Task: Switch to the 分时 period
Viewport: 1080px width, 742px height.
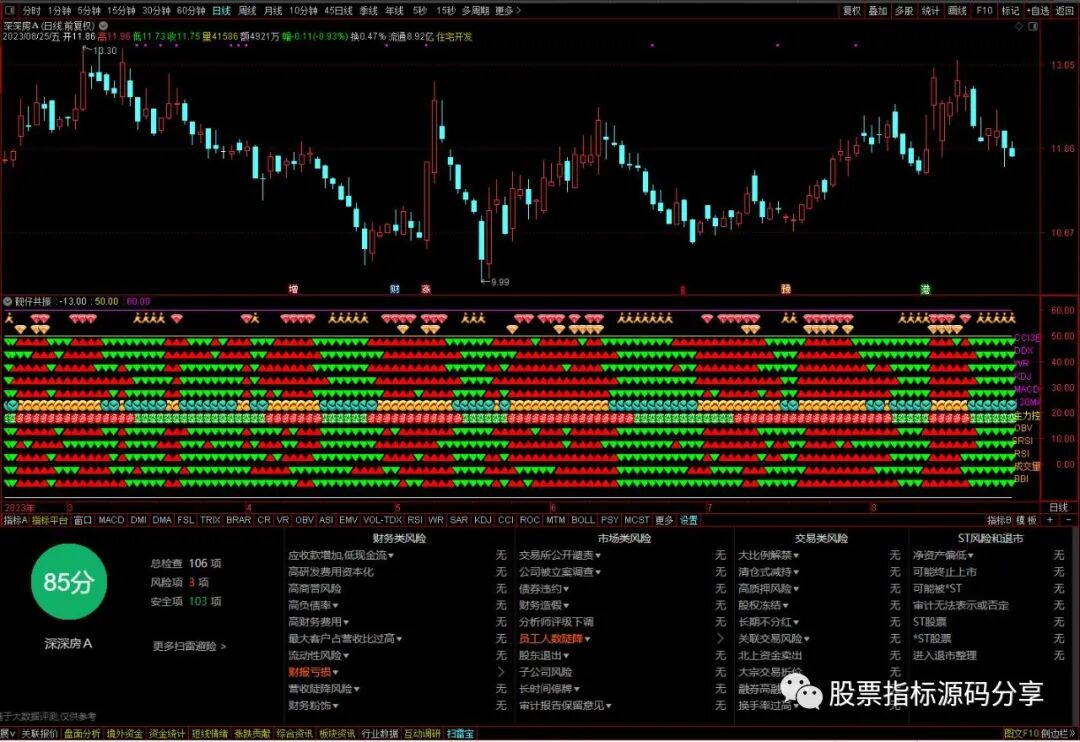Action: [x=32, y=11]
